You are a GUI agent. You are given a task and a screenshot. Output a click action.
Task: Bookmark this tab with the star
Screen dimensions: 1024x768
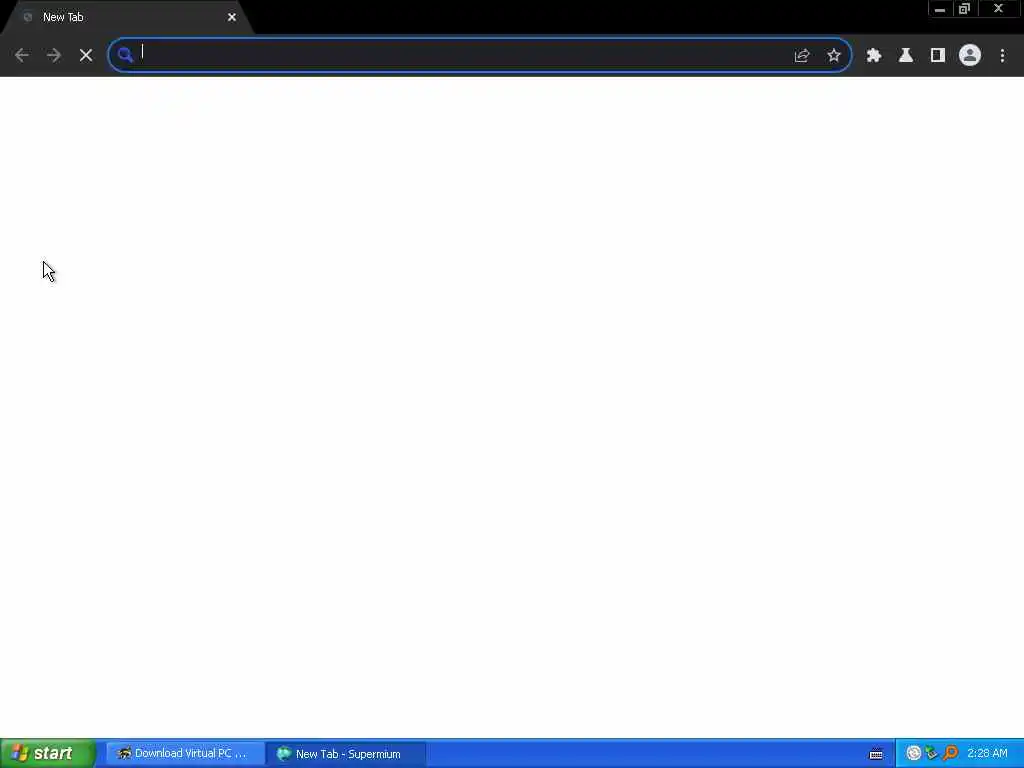pyautogui.click(x=834, y=56)
